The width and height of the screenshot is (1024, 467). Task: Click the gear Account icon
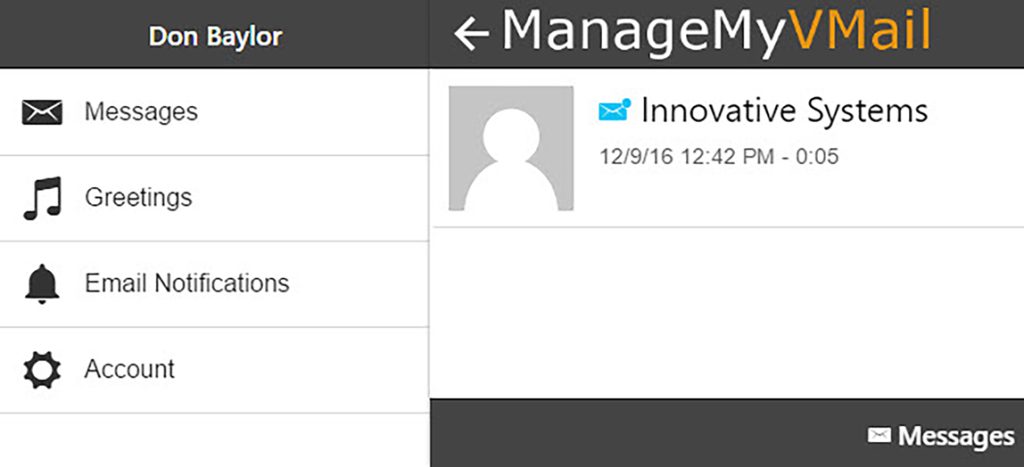coord(42,370)
